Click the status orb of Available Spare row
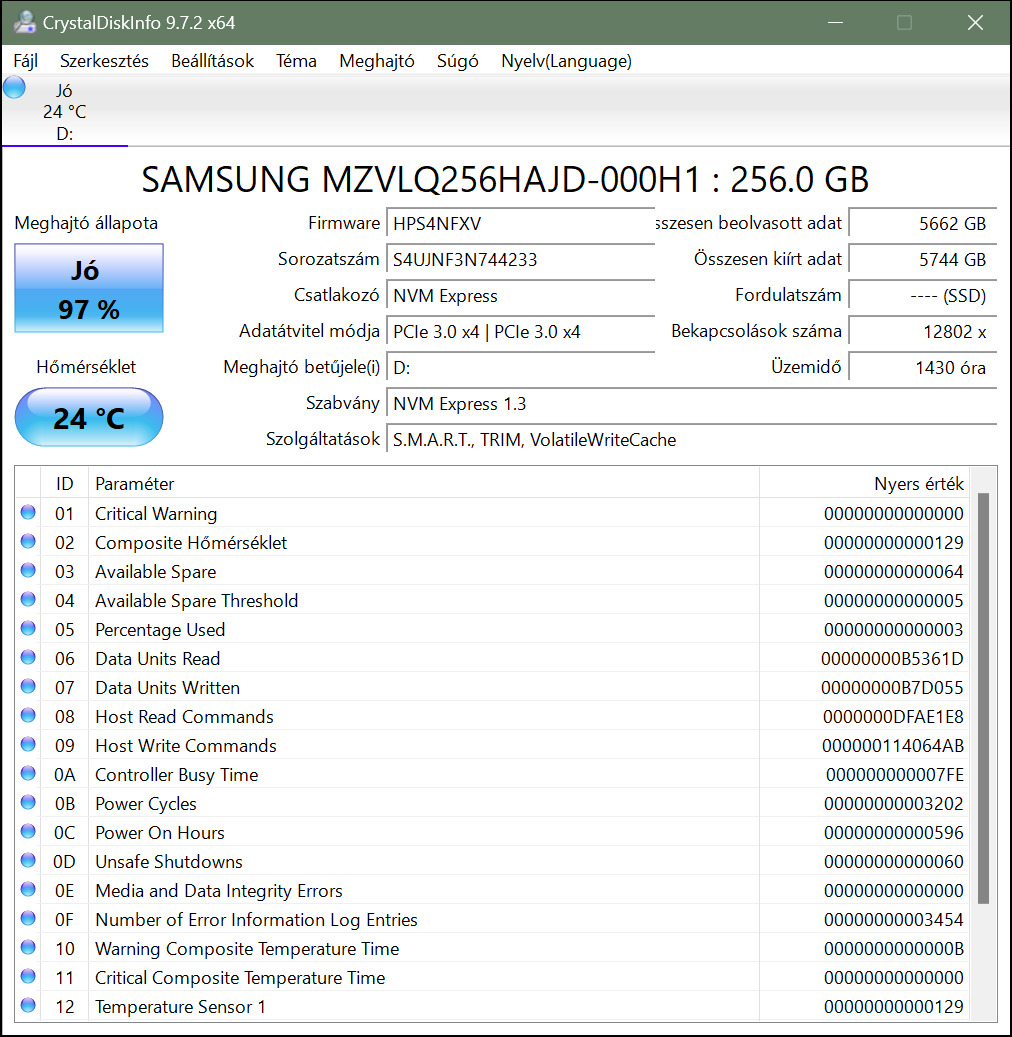This screenshot has width=1012, height=1037. pyautogui.click(x=28, y=571)
